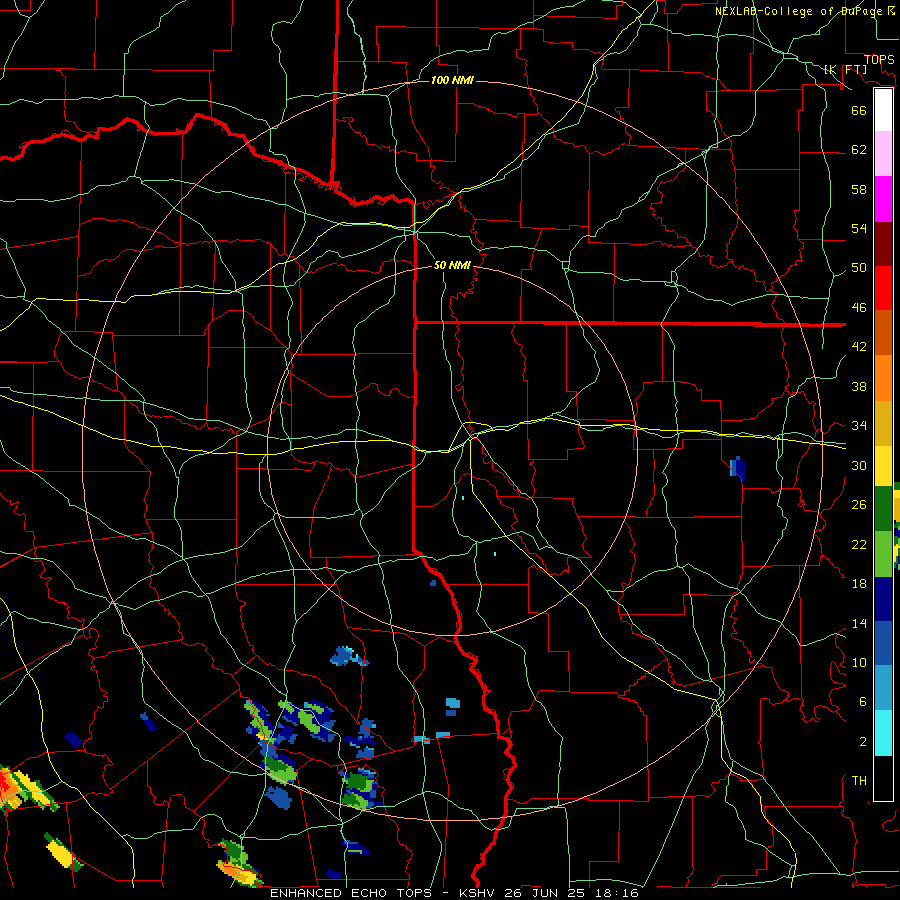This screenshot has width=900, height=900.
Task: Select the bright red legend color band
Action: point(883,288)
